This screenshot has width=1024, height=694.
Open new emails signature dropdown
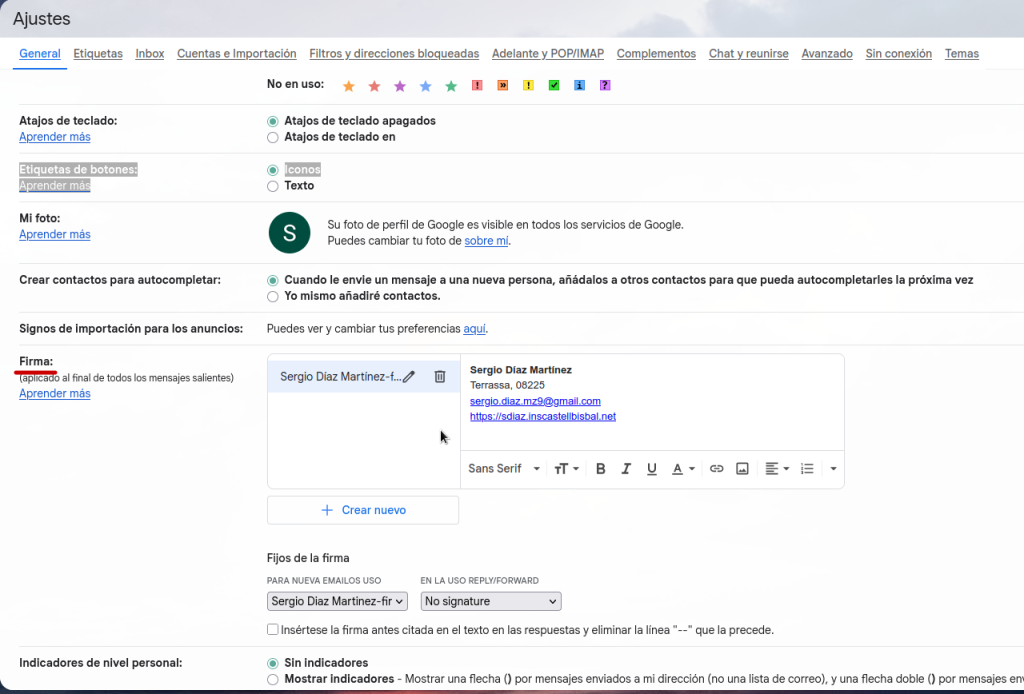point(337,601)
